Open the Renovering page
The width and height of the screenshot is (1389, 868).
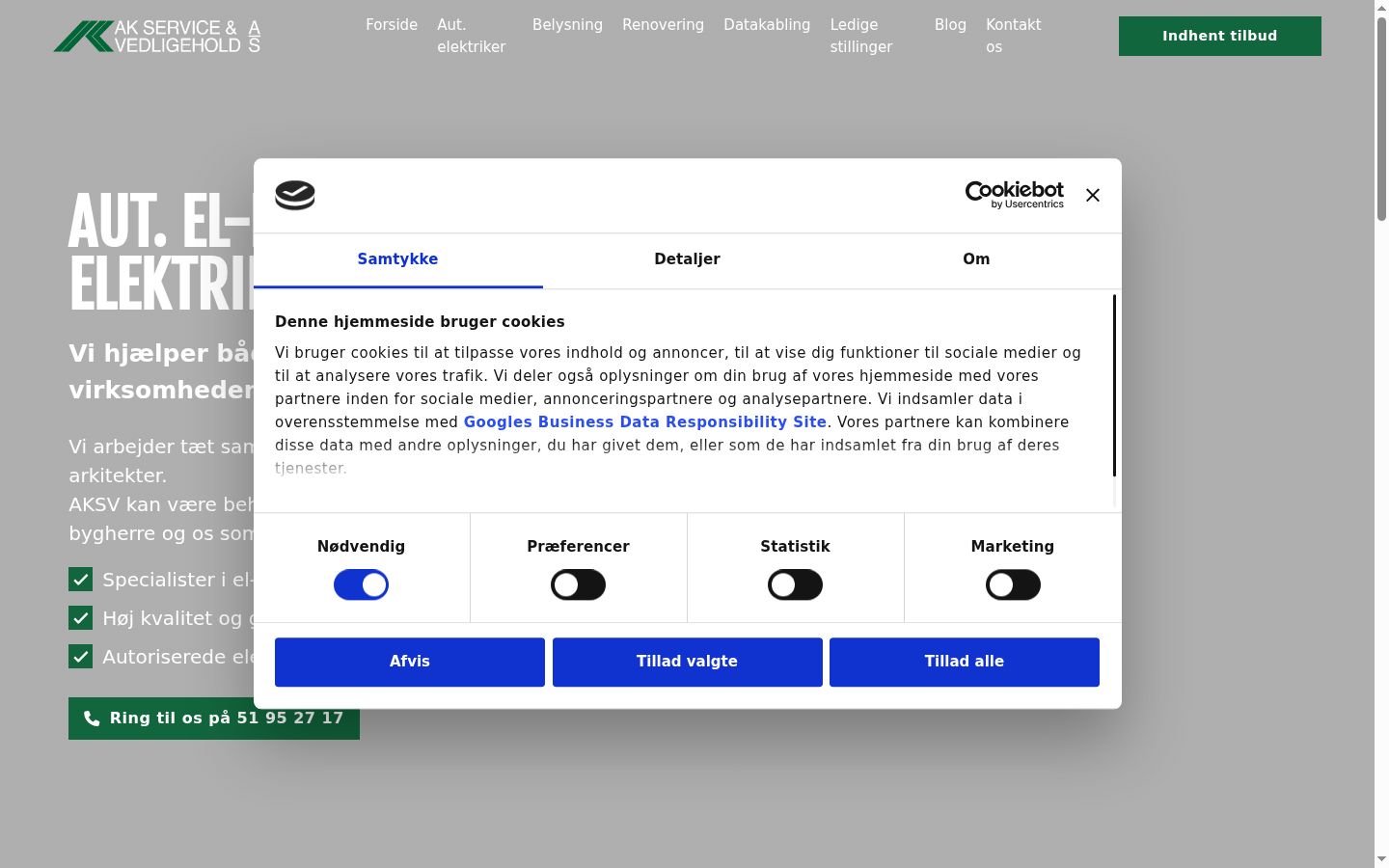click(x=663, y=25)
